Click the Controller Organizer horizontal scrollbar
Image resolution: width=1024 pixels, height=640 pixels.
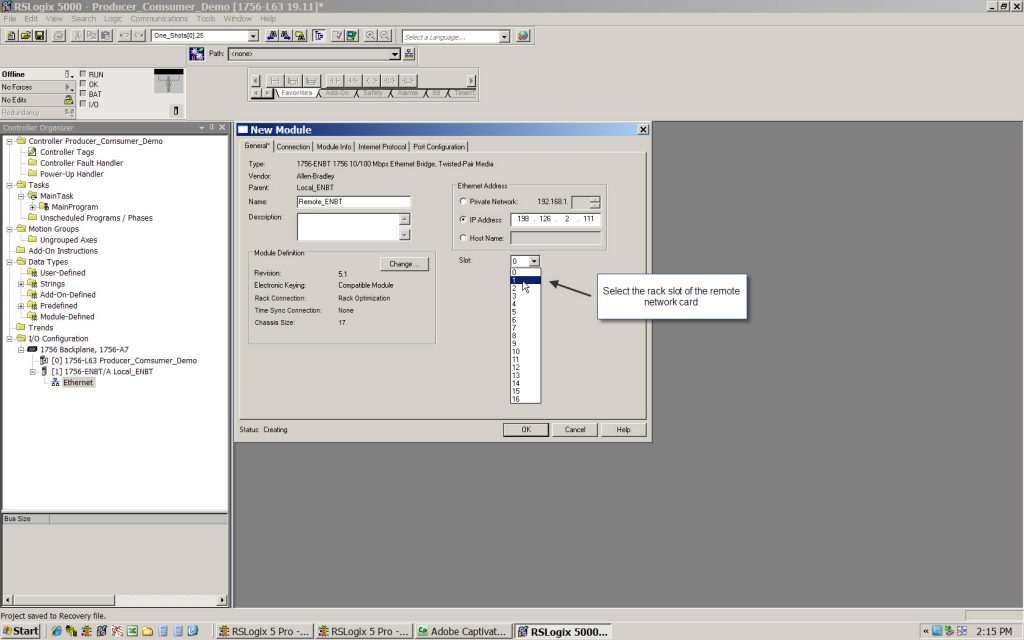point(115,600)
